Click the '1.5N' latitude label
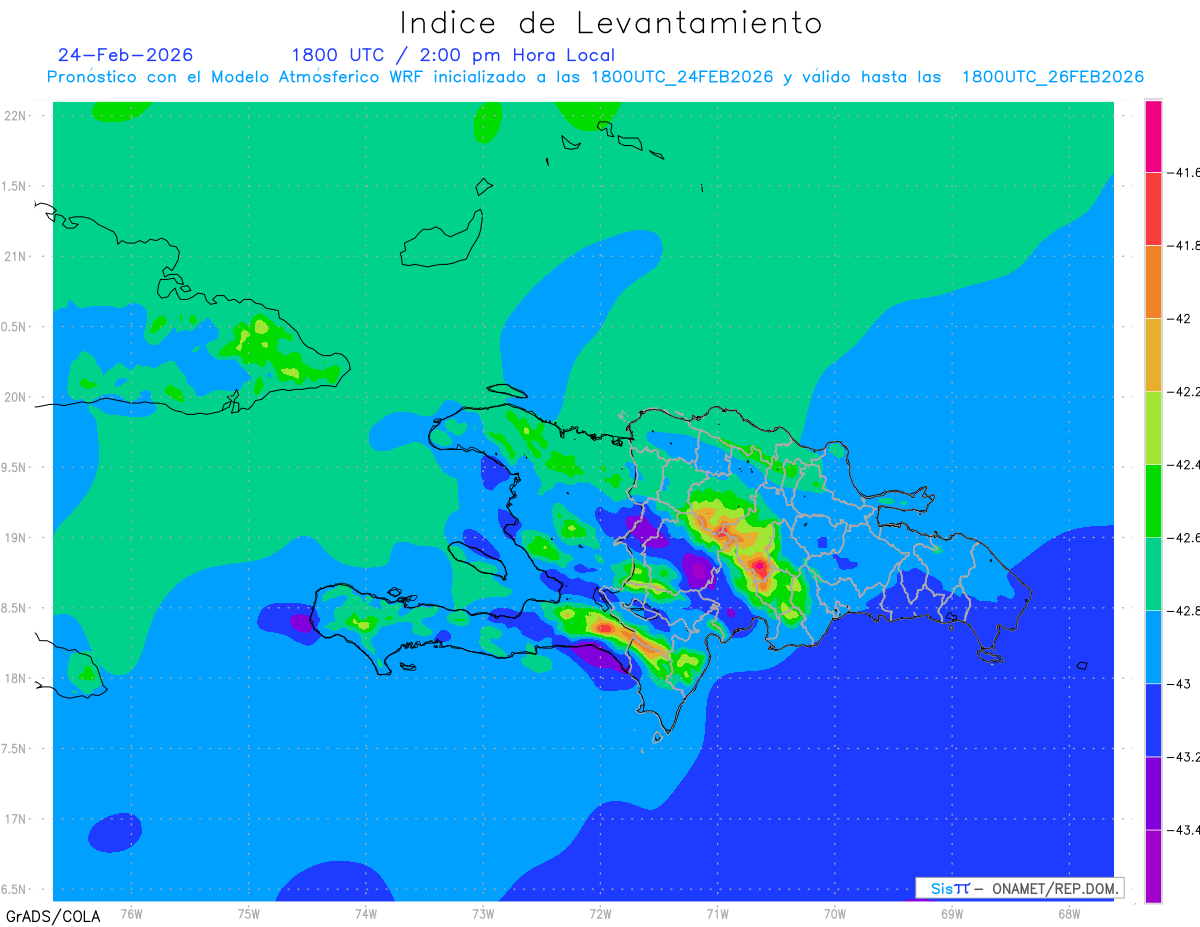Screen dimensions: 1200x927 pos(15,186)
